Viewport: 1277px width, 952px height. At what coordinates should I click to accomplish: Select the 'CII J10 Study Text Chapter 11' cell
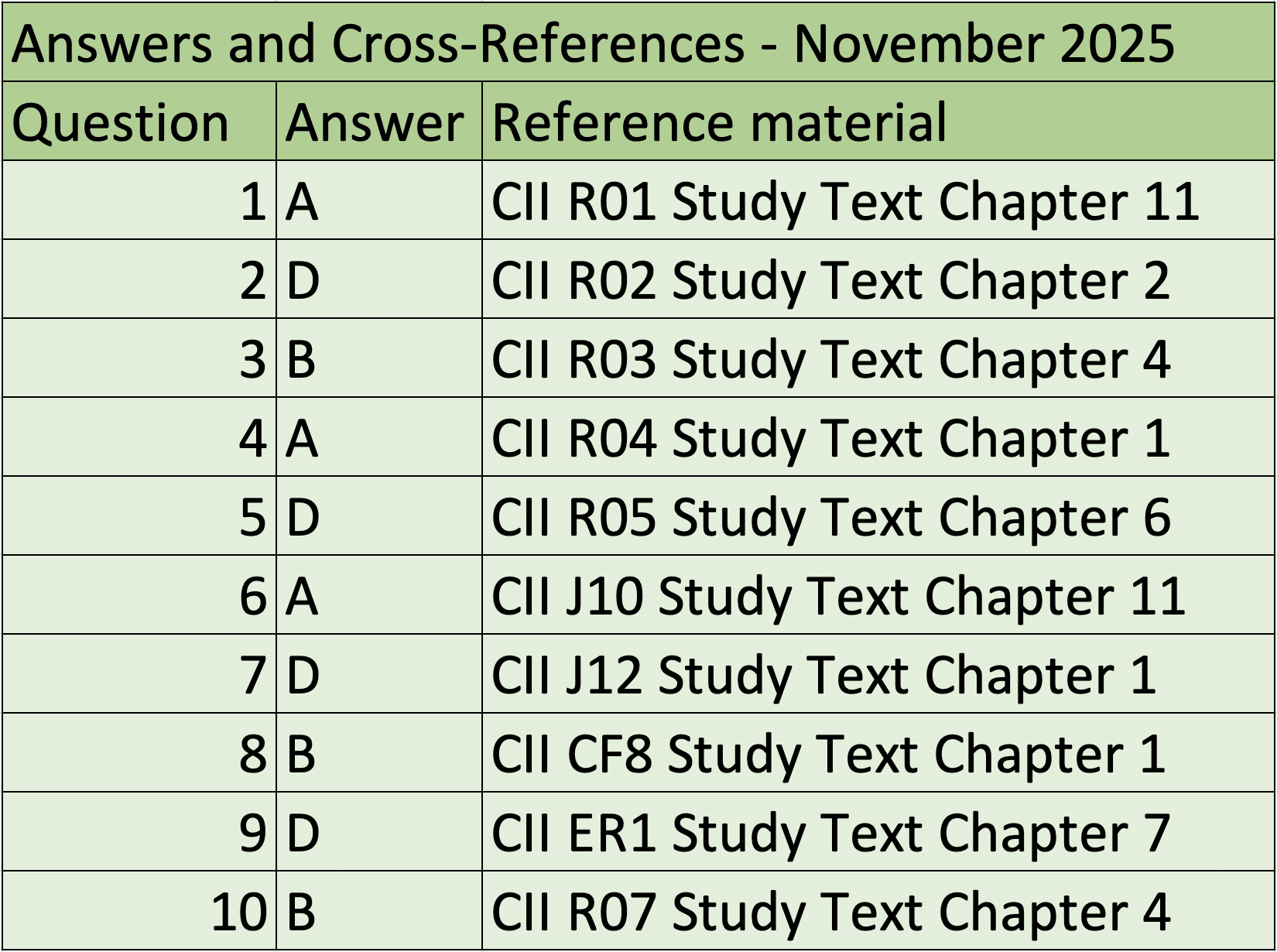click(878, 596)
